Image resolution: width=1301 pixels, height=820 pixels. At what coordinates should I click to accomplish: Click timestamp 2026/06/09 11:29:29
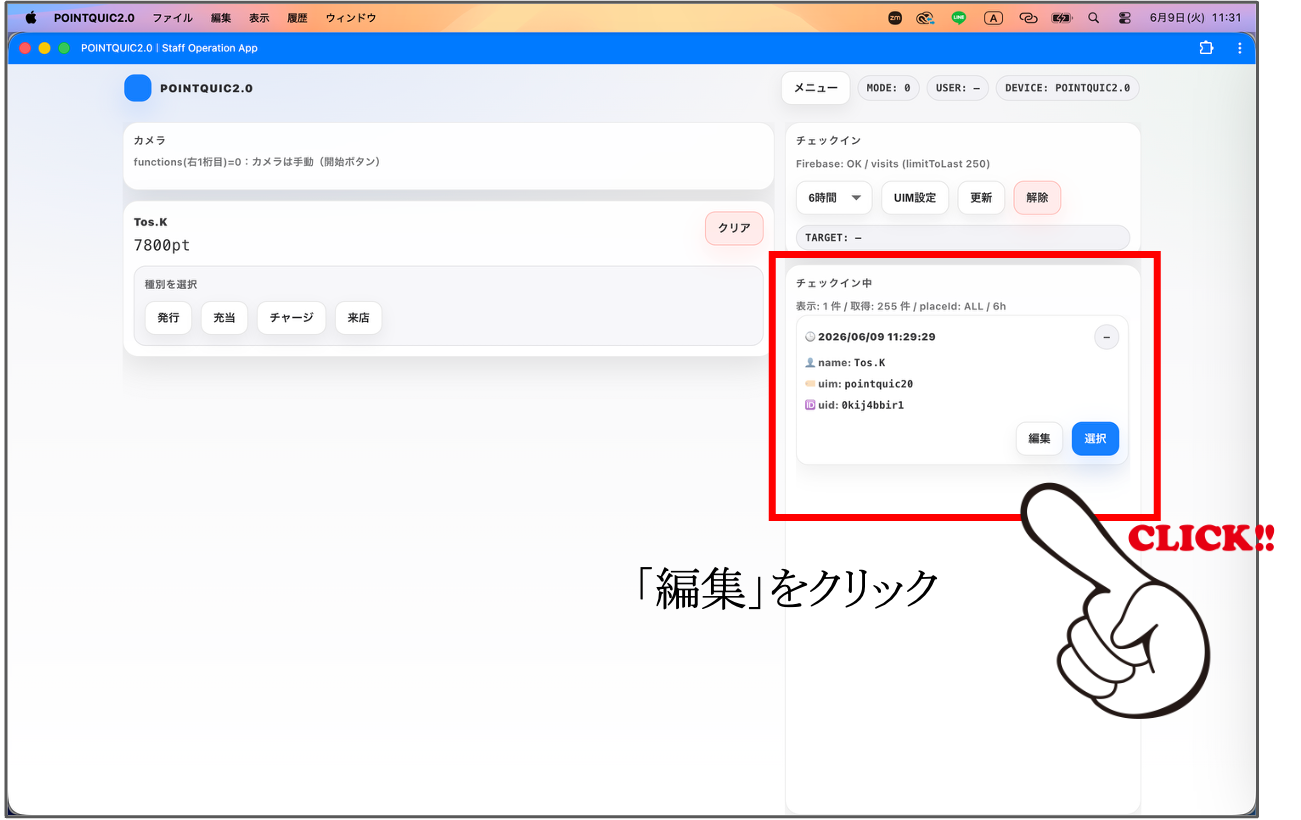click(x=877, y=337)
